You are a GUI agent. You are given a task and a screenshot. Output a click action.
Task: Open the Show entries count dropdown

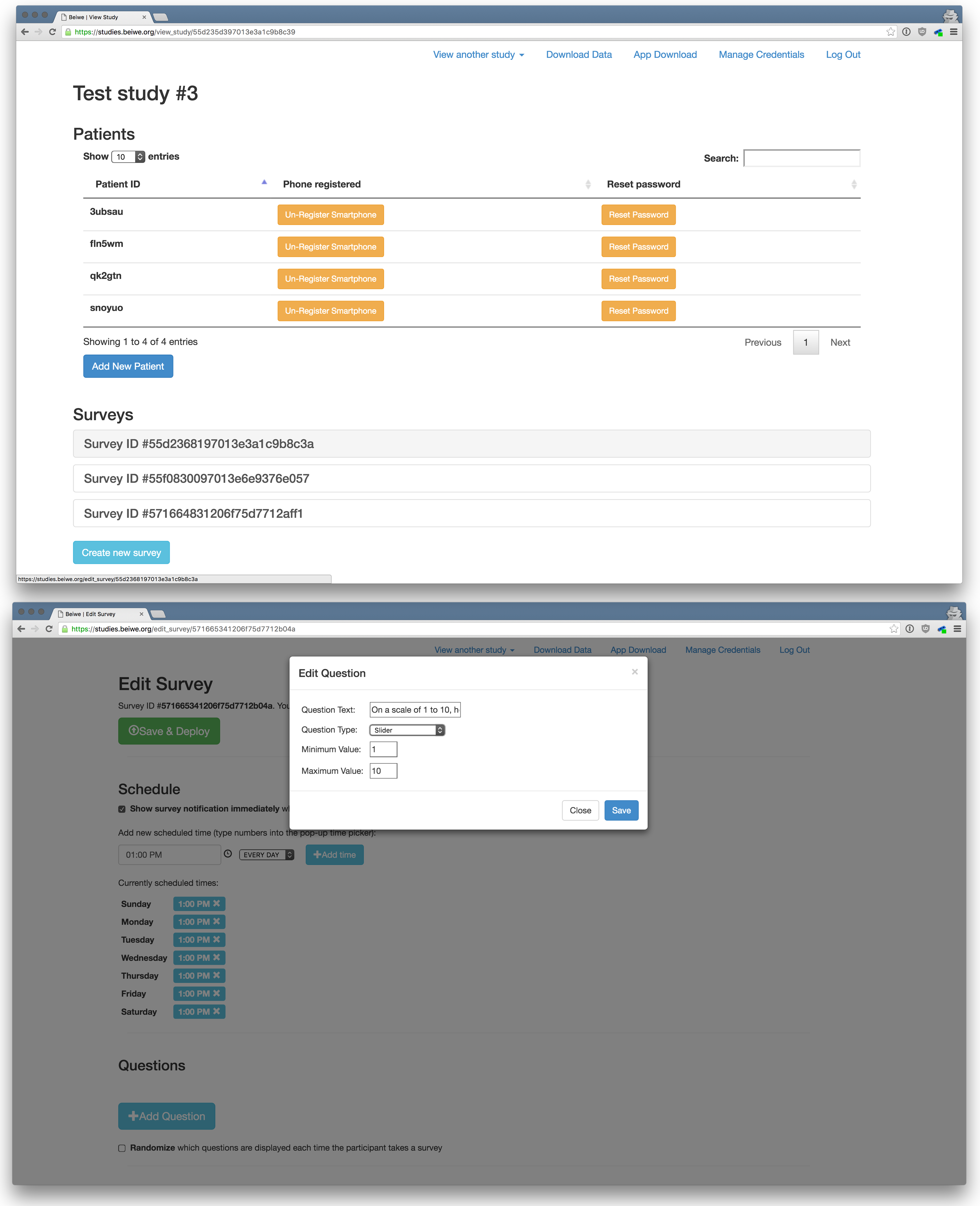point(129,157)
